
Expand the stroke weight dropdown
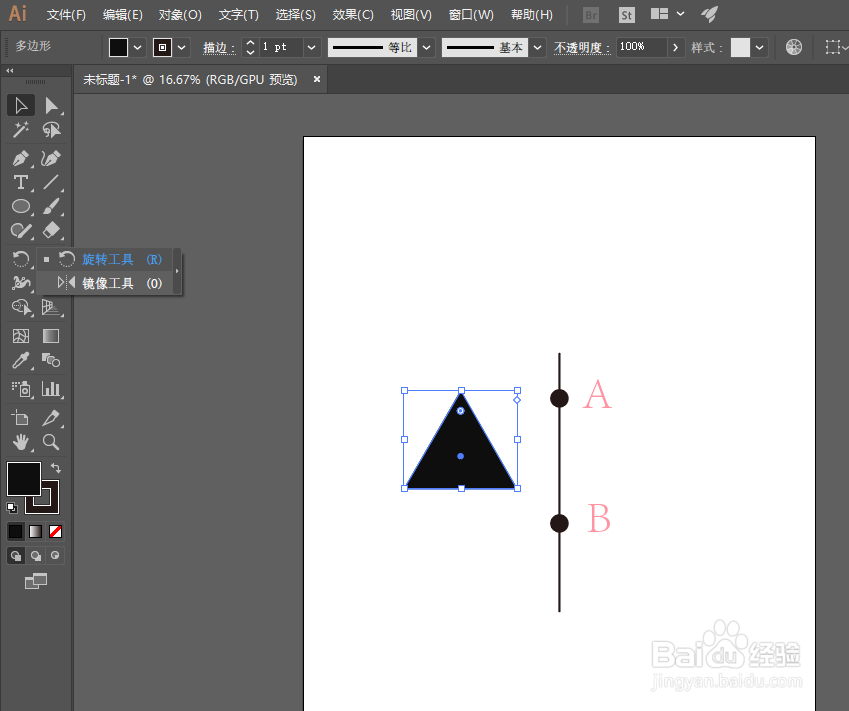(312, 48)
